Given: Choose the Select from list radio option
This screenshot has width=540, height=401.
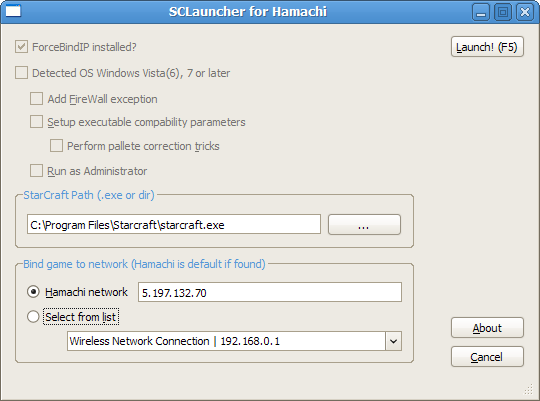Looking at the screenshot, I should 33,316.
